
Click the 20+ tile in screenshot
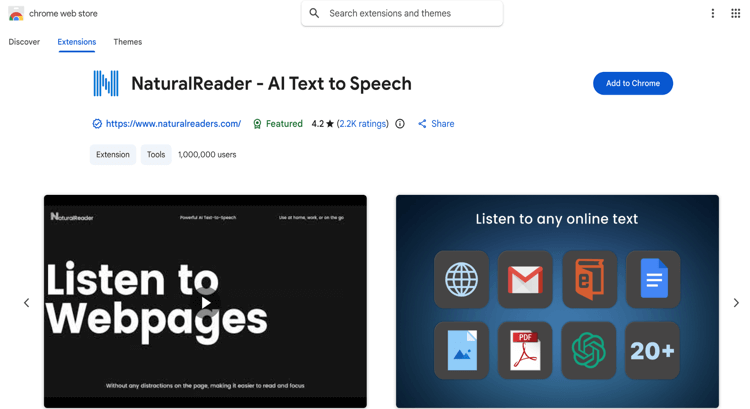point(652,351)
